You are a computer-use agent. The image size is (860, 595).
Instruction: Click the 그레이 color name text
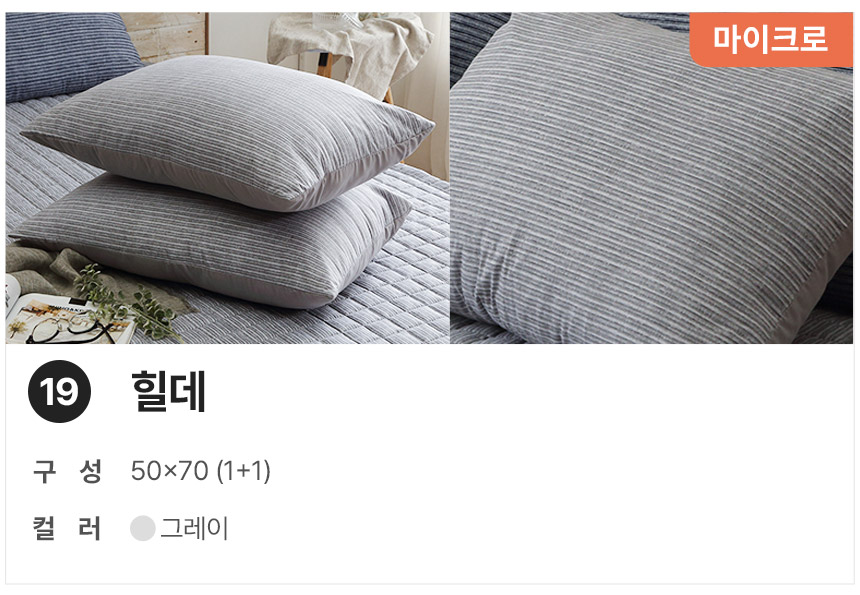[194, 528]
